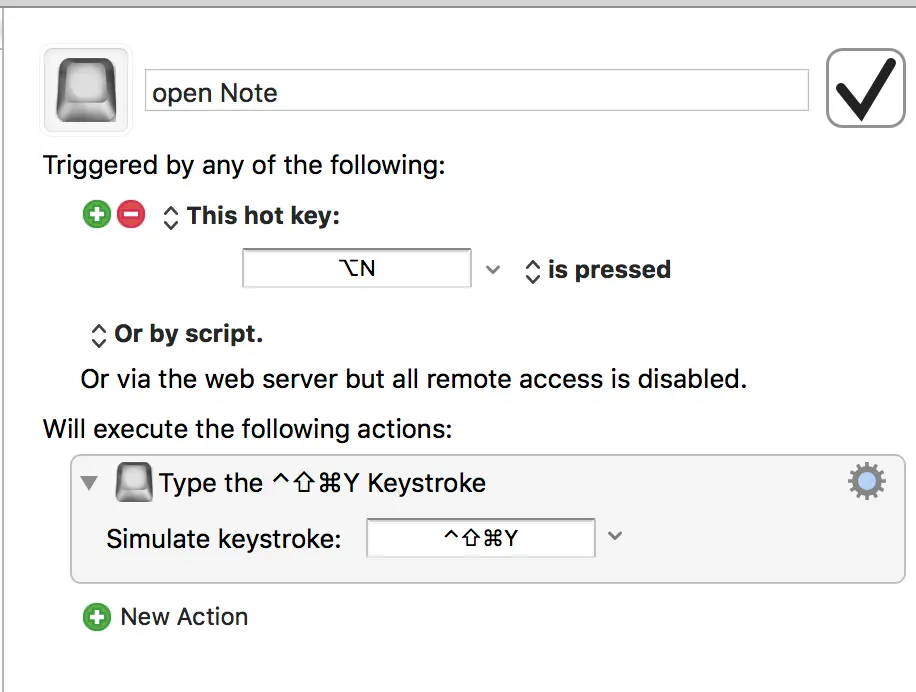Collapse the Type Keystroke action
Image resolution: width=916 pixels, height=692 pixels.
pos(90,484)
